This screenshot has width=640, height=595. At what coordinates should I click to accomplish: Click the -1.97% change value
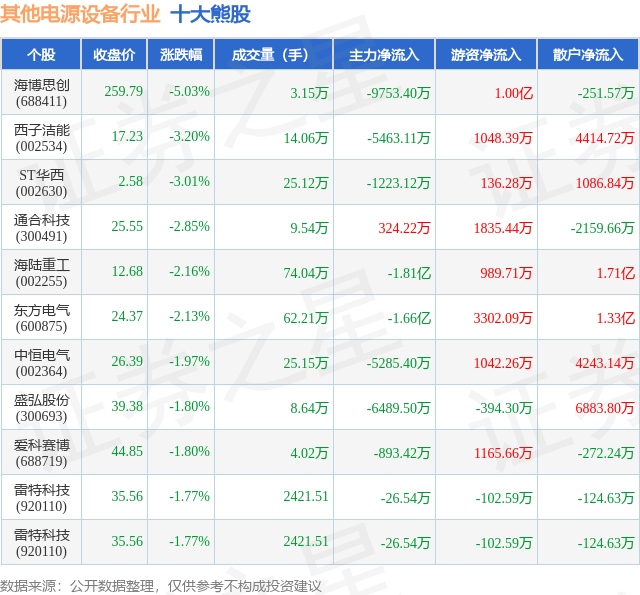[189, 361]
